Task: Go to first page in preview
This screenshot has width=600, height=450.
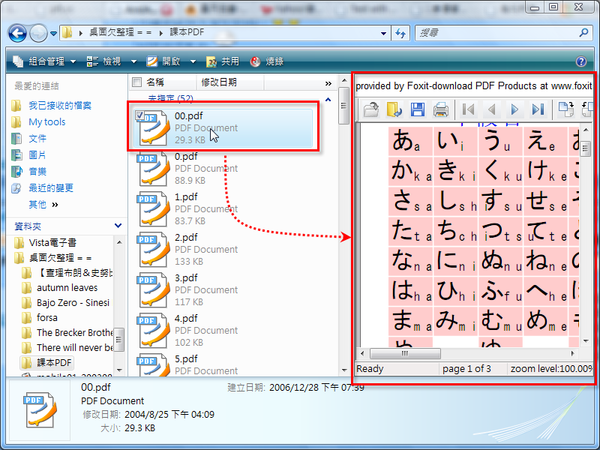Action: click(468, 110)
